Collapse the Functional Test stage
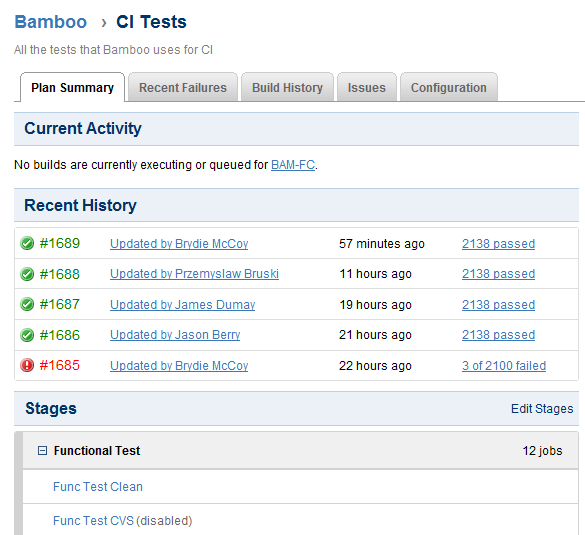Image resolution: width=585 pixels, height=535 pixels. pyautogui.click(x=42, y=451)
